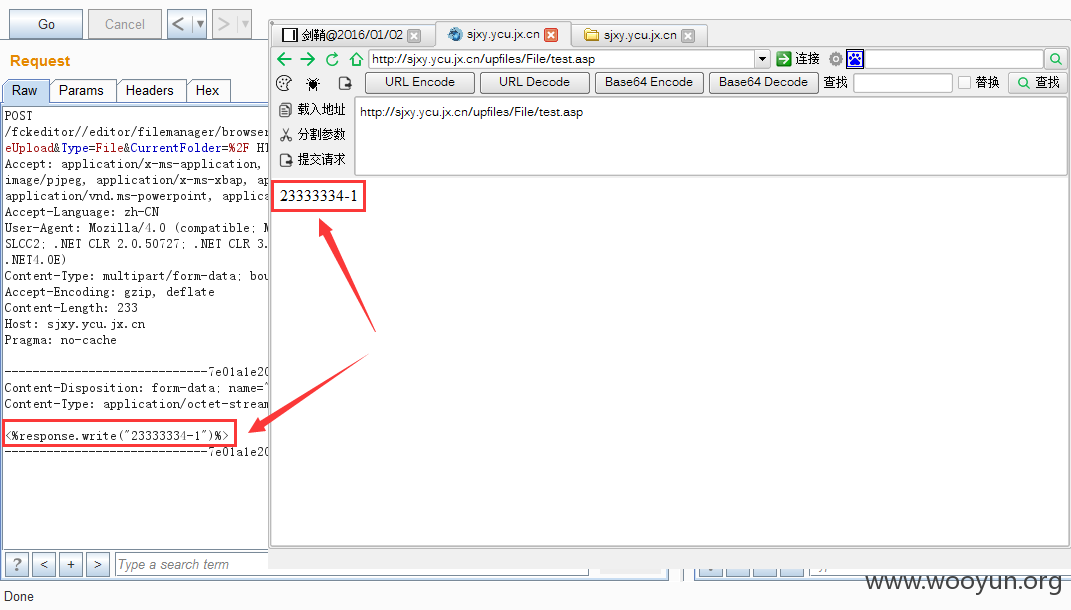
Task: Click the page export icon beside spider
Action: pyautogui.click(x=345, y=83)
